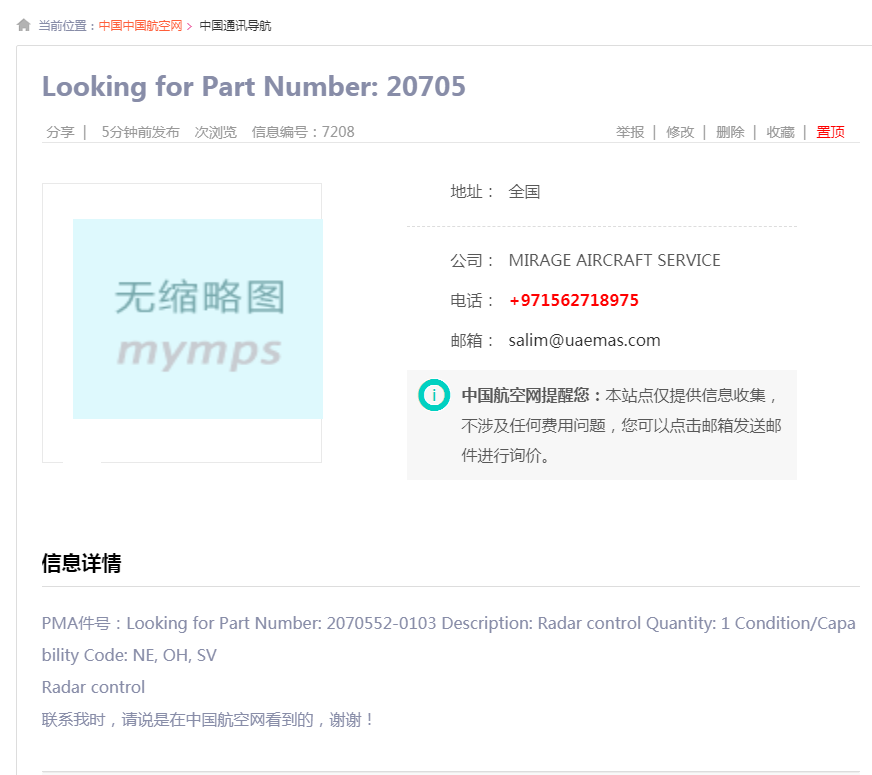Click the Radar control description line

[x=93, y=687]
